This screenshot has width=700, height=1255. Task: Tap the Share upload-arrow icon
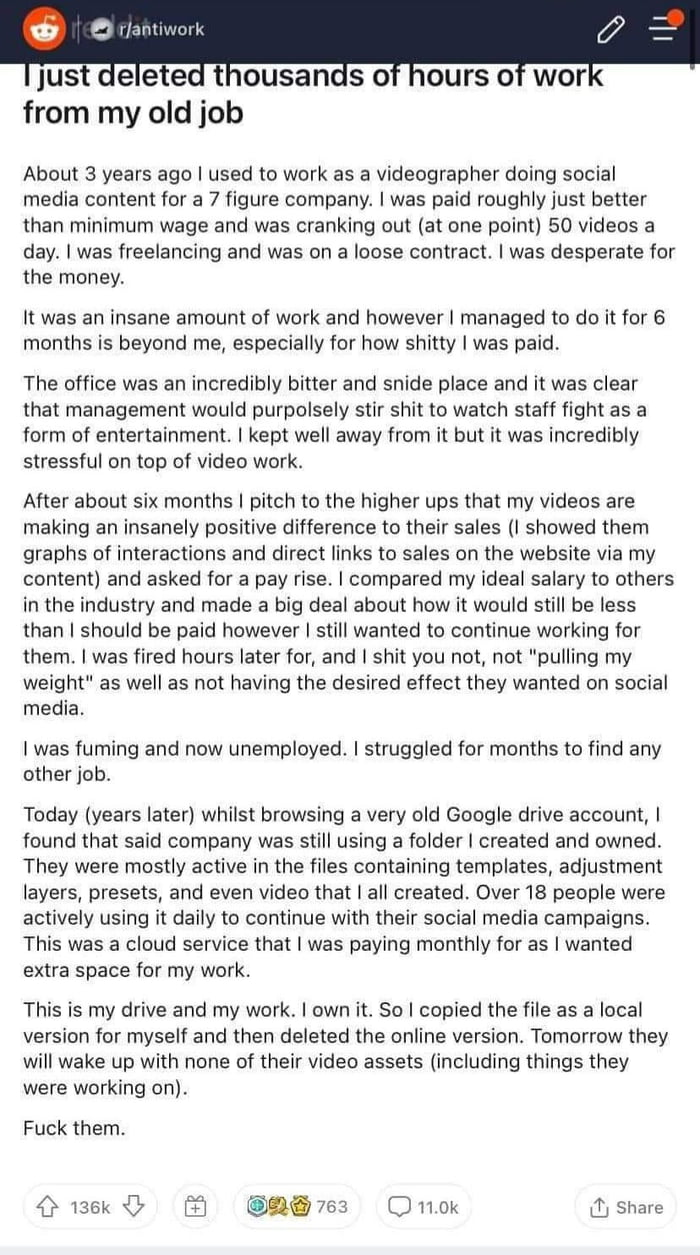click(x=599, y=1208)
